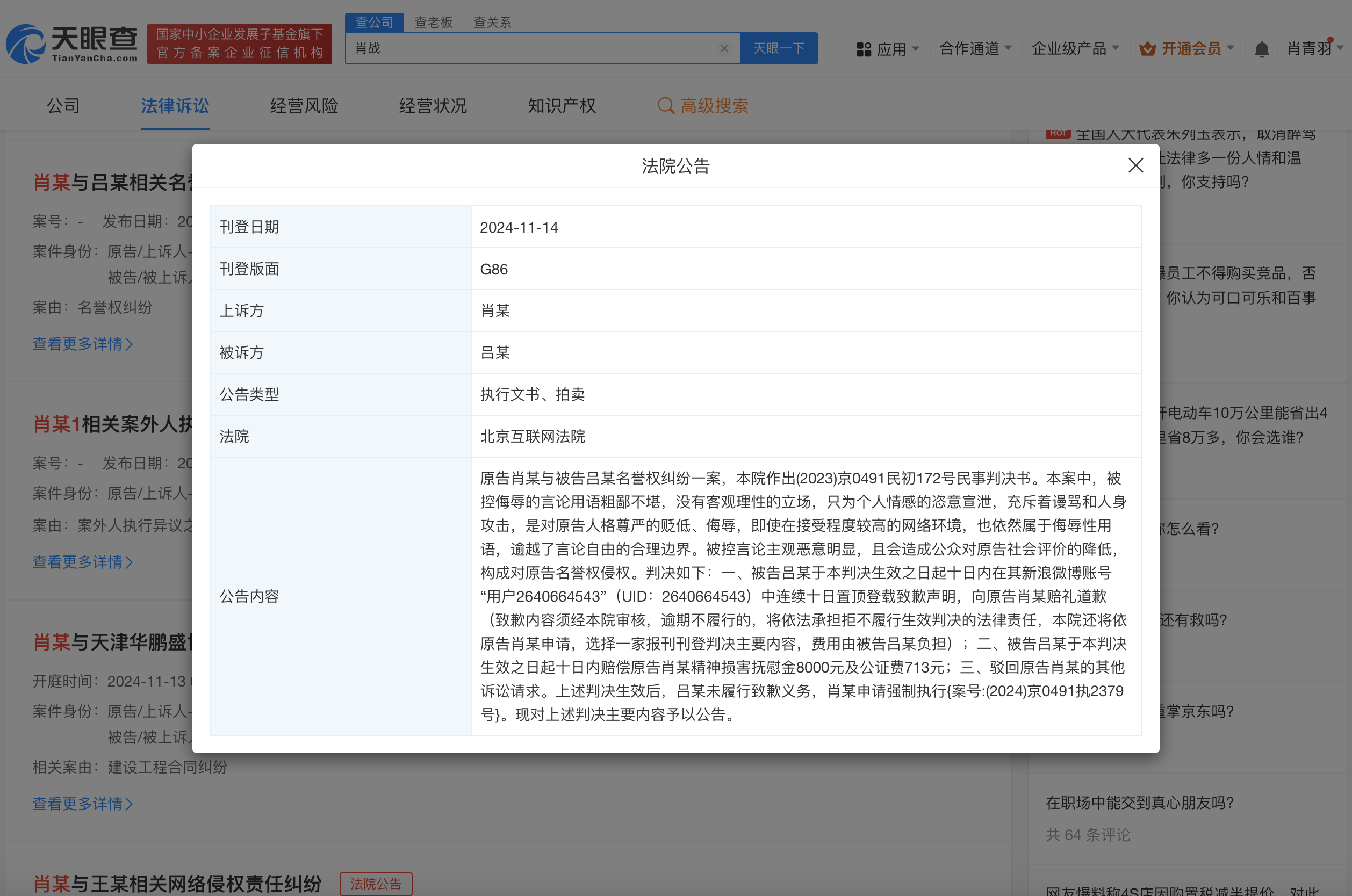
Task: Click the 高级搜索 magnifier icon
Action: coord(665,106)
